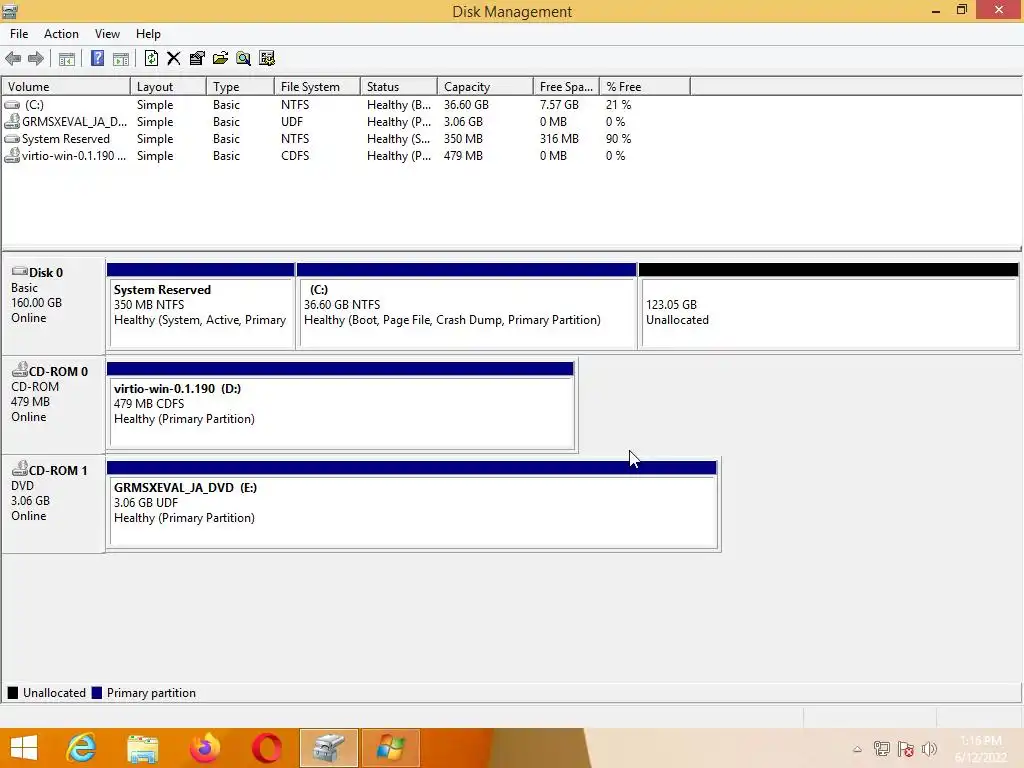1024x768 pixels.
Task: Sort by the Capacity column header
Action: click(x=485, y=86)
